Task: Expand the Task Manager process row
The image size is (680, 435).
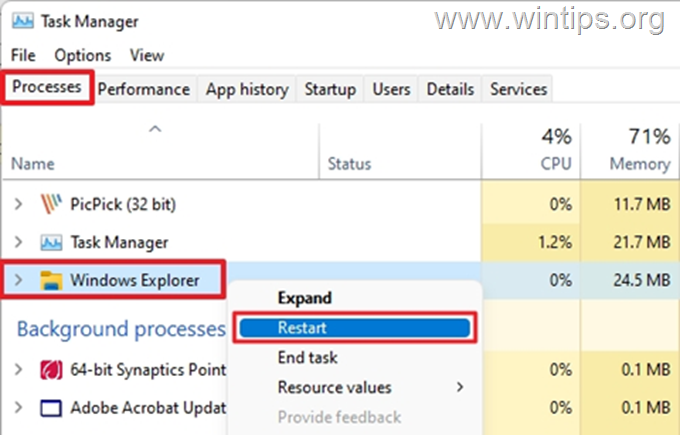Action: [18, 242]
